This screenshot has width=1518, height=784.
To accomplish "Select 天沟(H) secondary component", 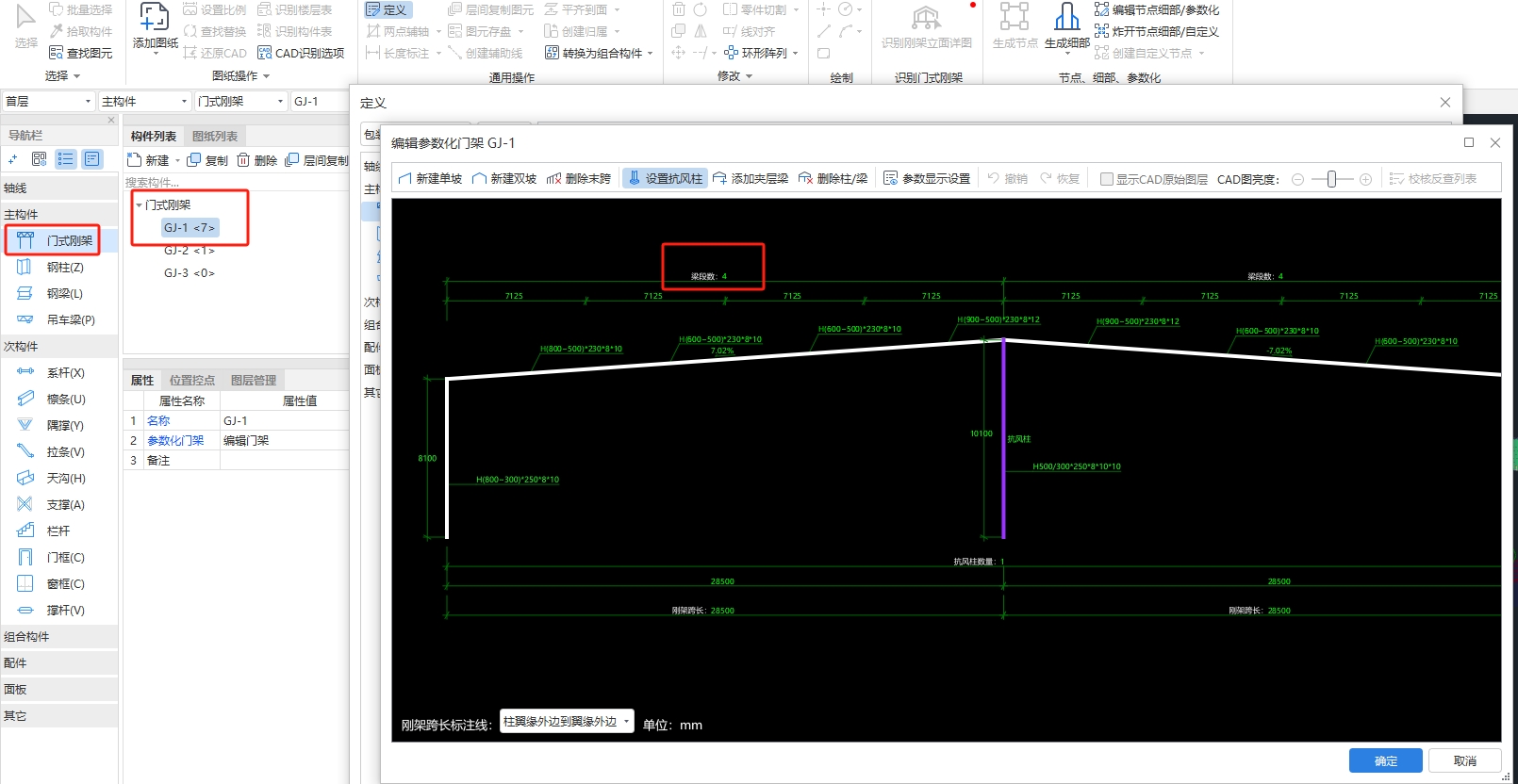I will (x=60, y=478).
